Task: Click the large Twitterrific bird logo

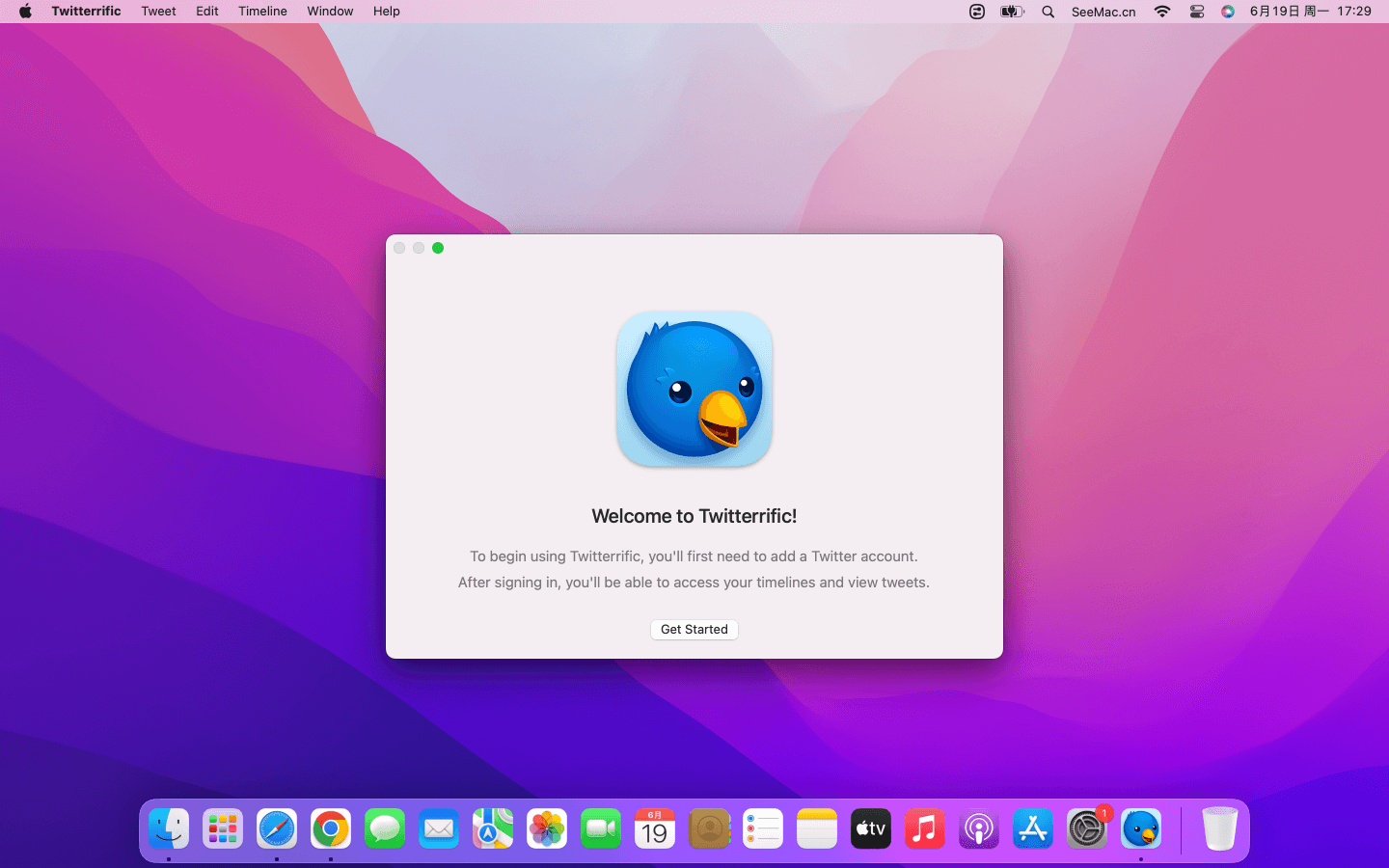Action: pyautogui.click(x=694, y=389)
